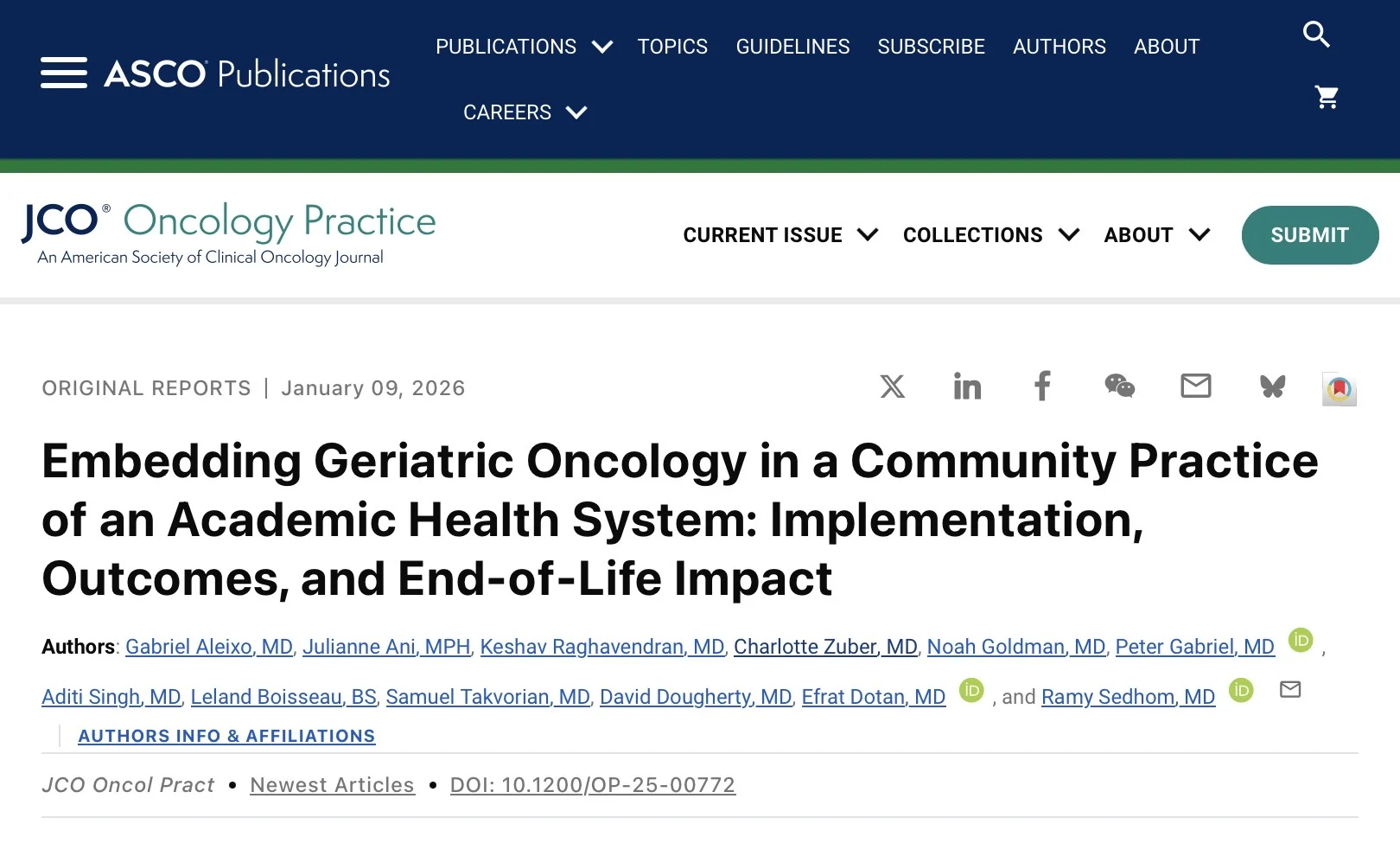Share article via WeChat icon

(1119, 386)
